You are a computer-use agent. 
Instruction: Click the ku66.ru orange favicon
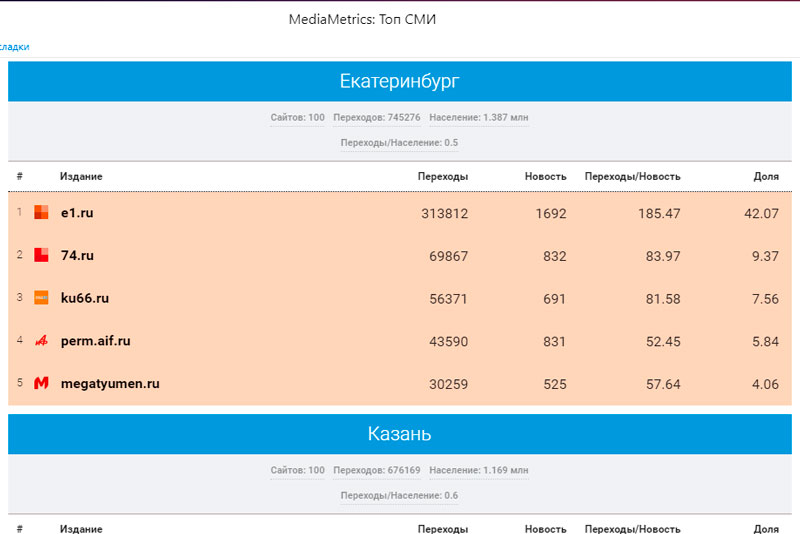[41, 298]
